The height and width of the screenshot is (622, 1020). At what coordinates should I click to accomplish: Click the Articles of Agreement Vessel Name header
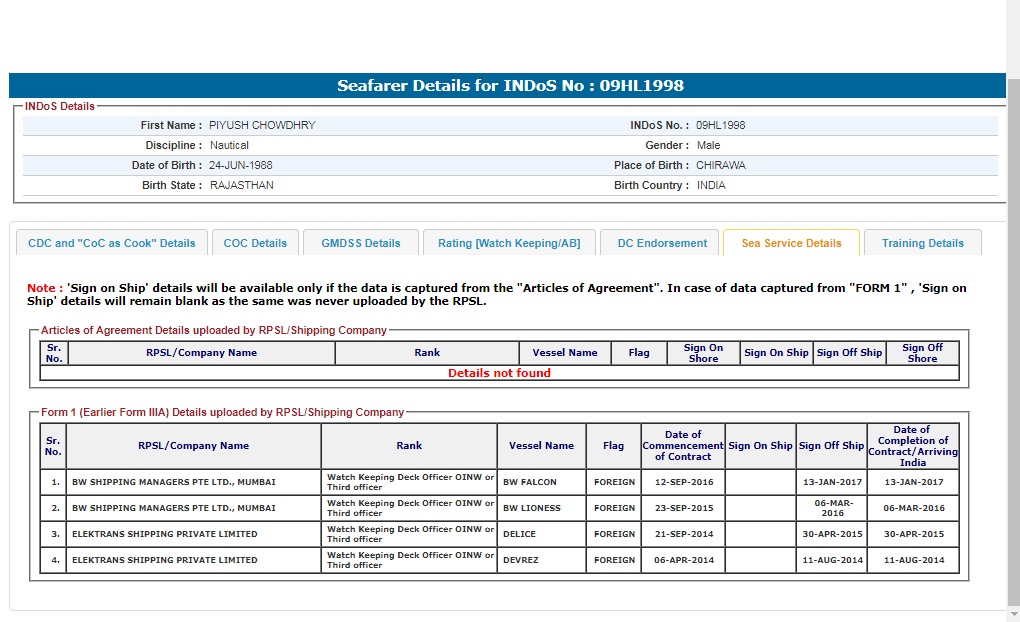click(x=565, y=353)
